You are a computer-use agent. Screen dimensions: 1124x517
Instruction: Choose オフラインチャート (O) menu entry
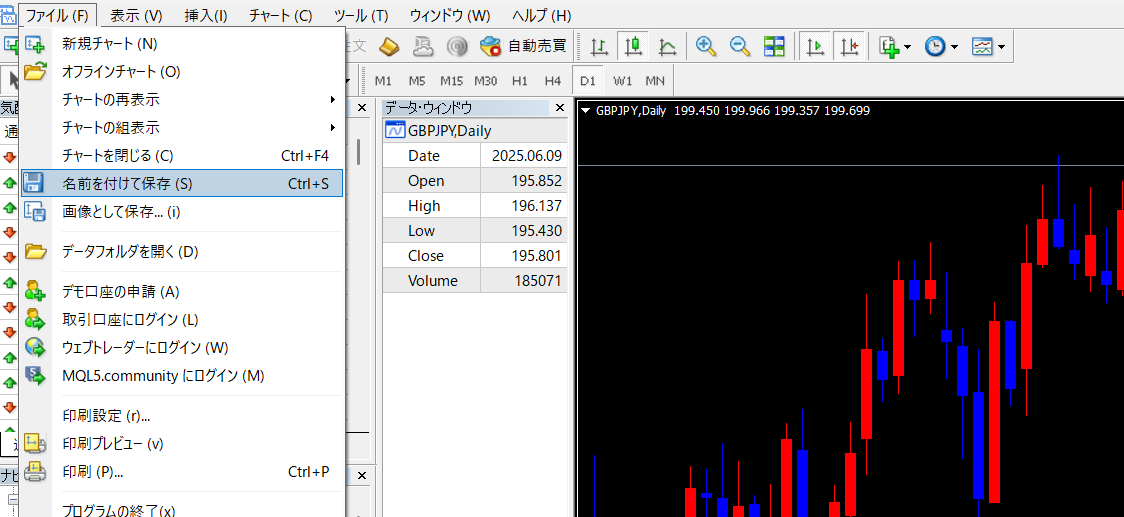182,72
